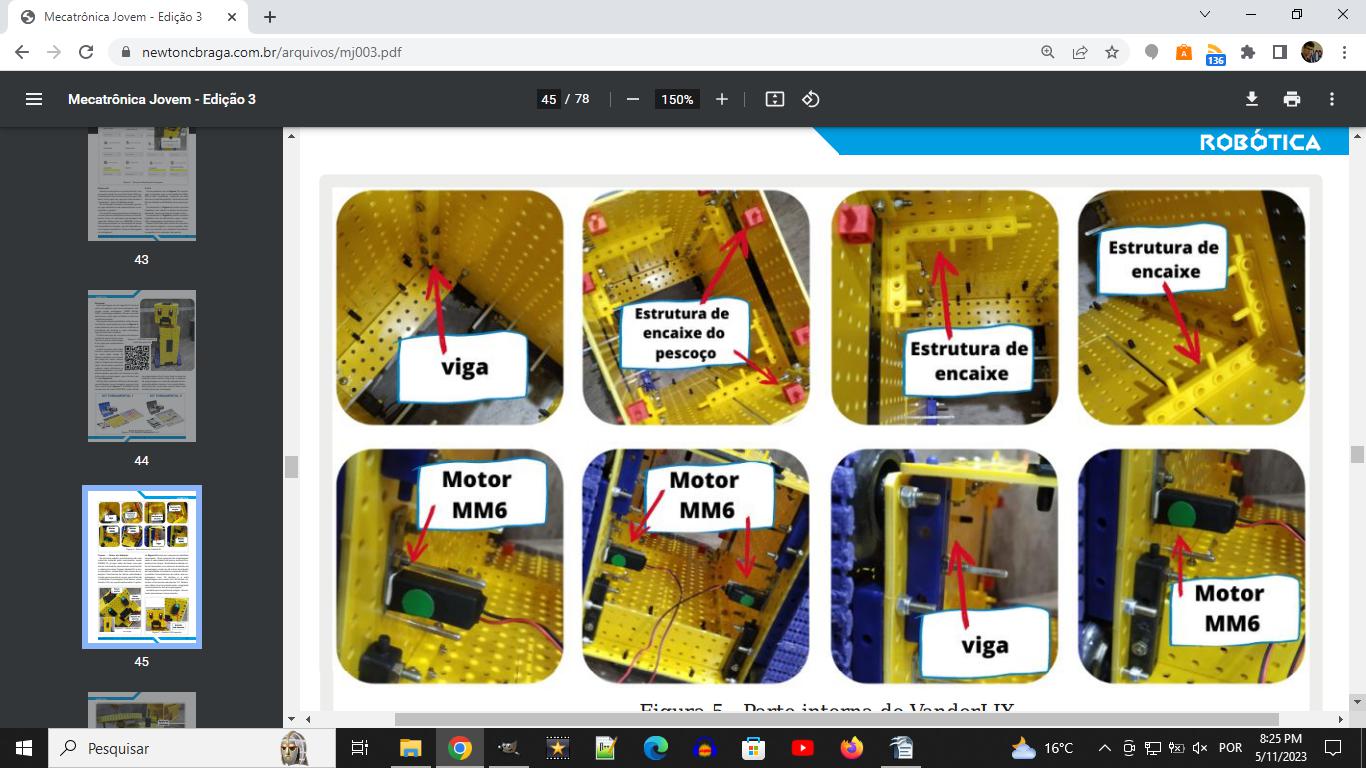The image size is (1366, 768).
Task: Open Chrome three-dot menu
Action: [x=1343, y=52]
